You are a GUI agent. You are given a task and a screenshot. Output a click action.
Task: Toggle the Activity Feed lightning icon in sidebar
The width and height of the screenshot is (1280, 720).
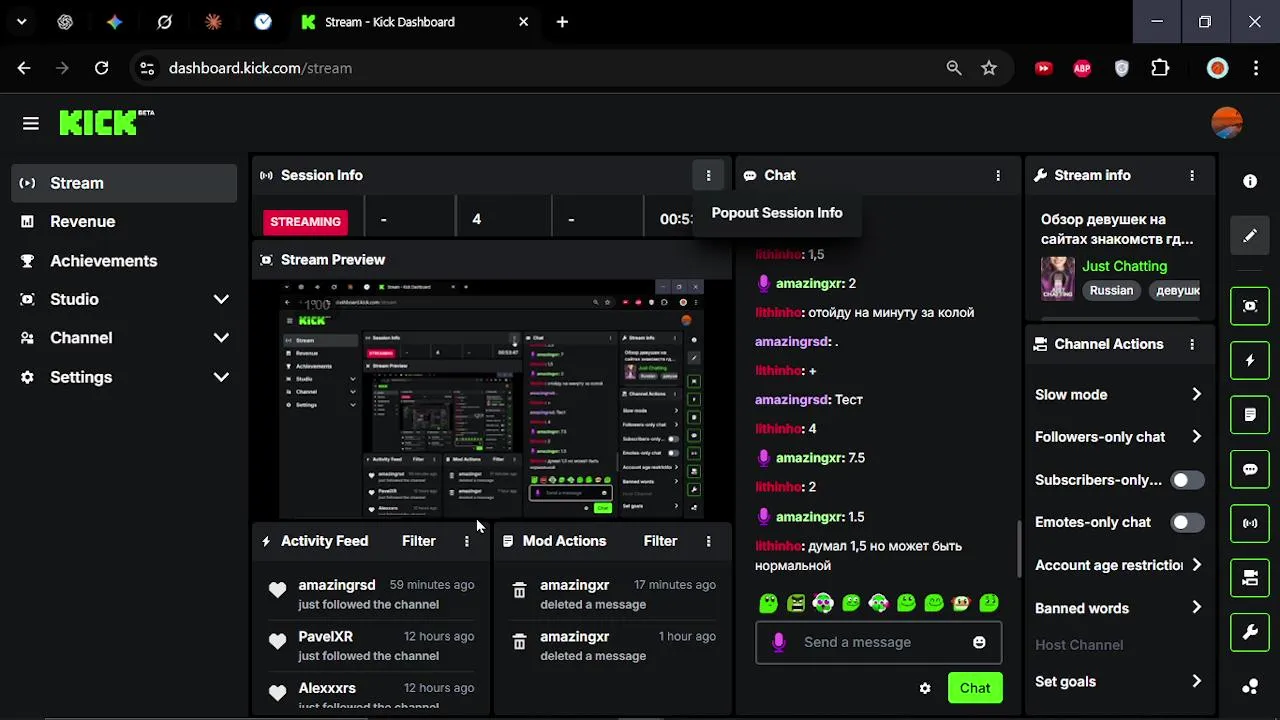pos(1250,360)
